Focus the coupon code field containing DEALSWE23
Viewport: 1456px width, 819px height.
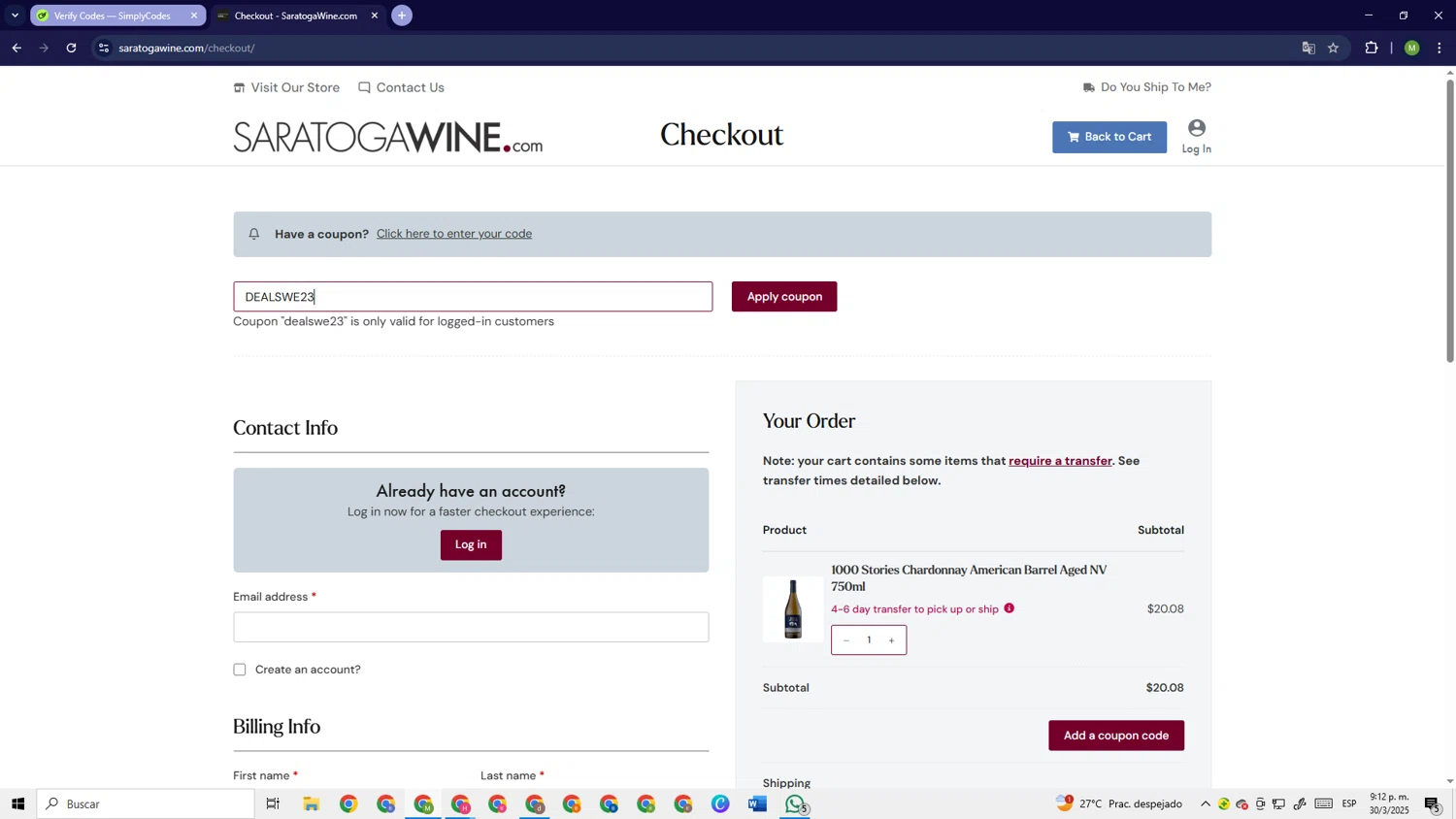(473, 297)
